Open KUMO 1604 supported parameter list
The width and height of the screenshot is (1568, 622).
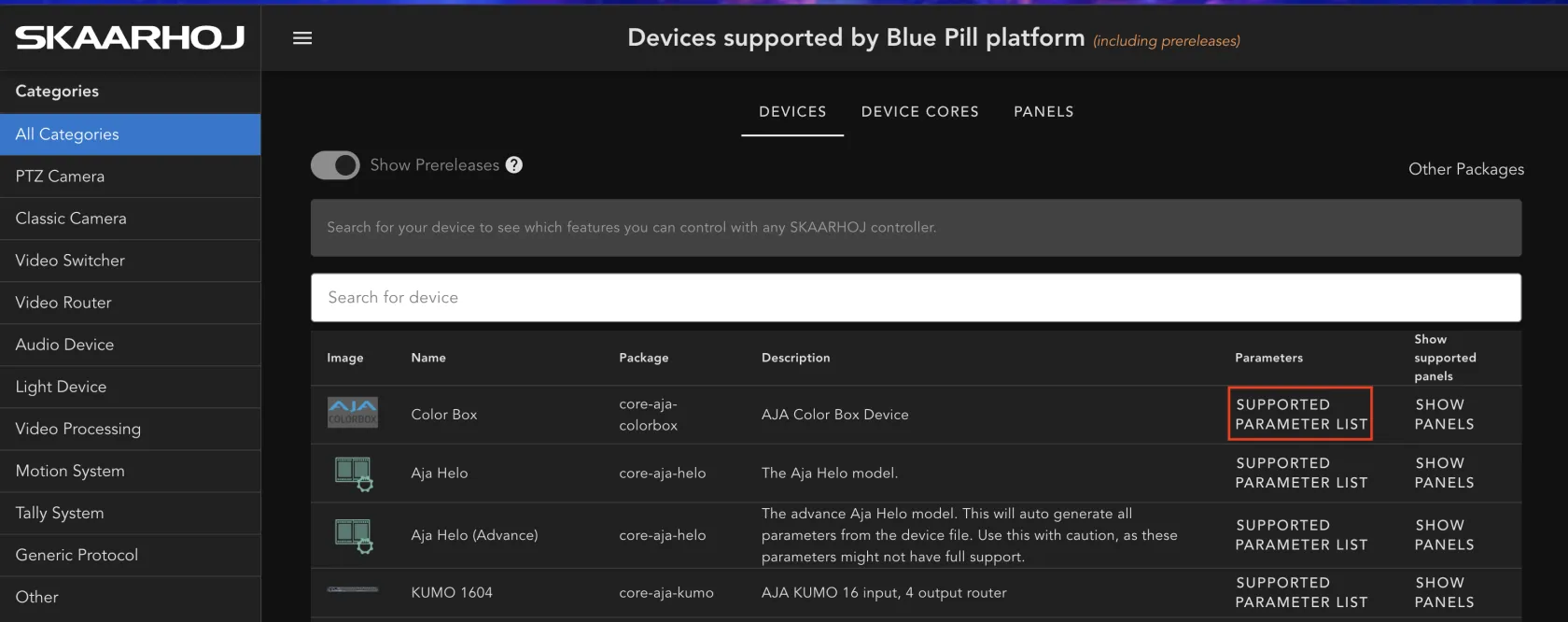tap(1301, 593)
